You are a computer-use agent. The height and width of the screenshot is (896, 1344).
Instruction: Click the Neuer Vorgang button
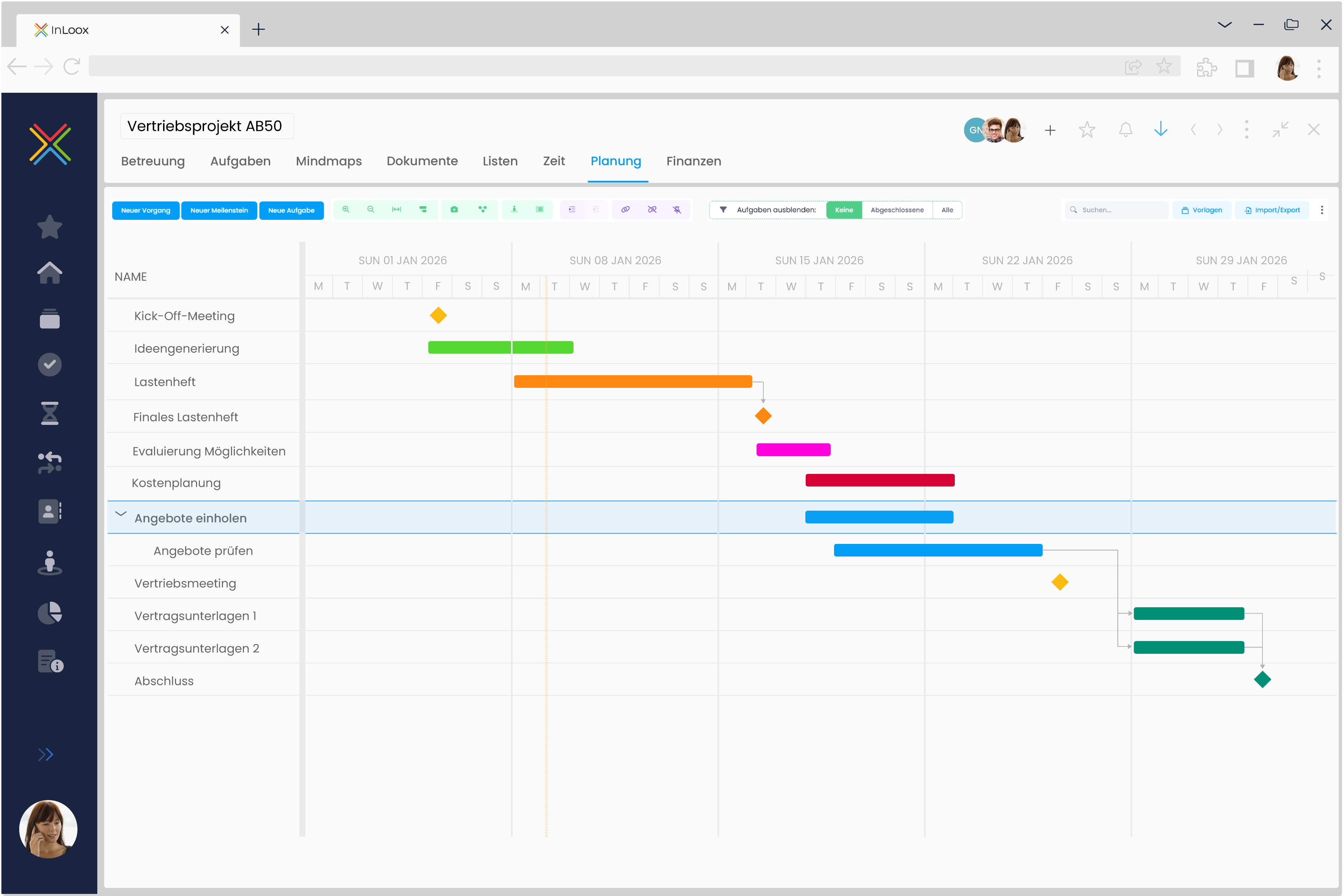146,210
